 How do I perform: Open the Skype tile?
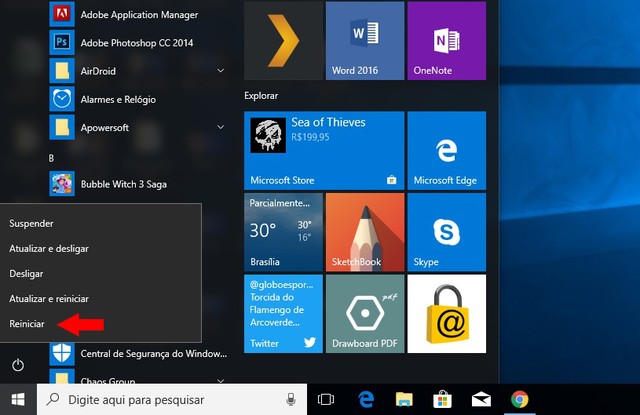pos(447,232)
